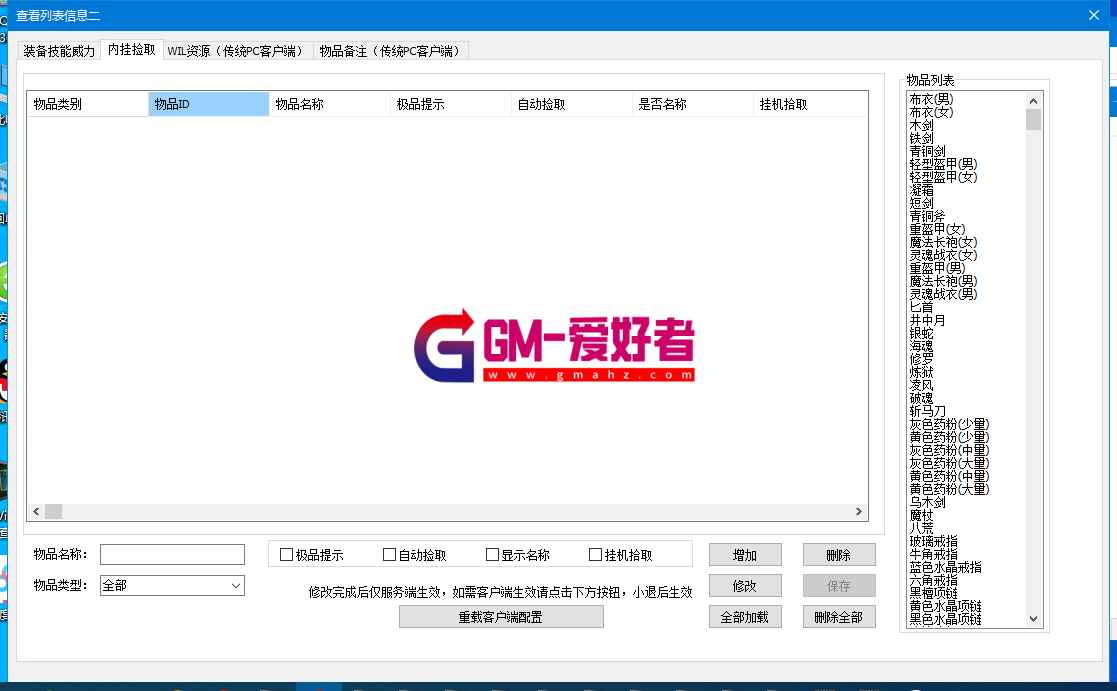
Task: Click the 自动捡取 column header
Action: click(x=572, y=104)
